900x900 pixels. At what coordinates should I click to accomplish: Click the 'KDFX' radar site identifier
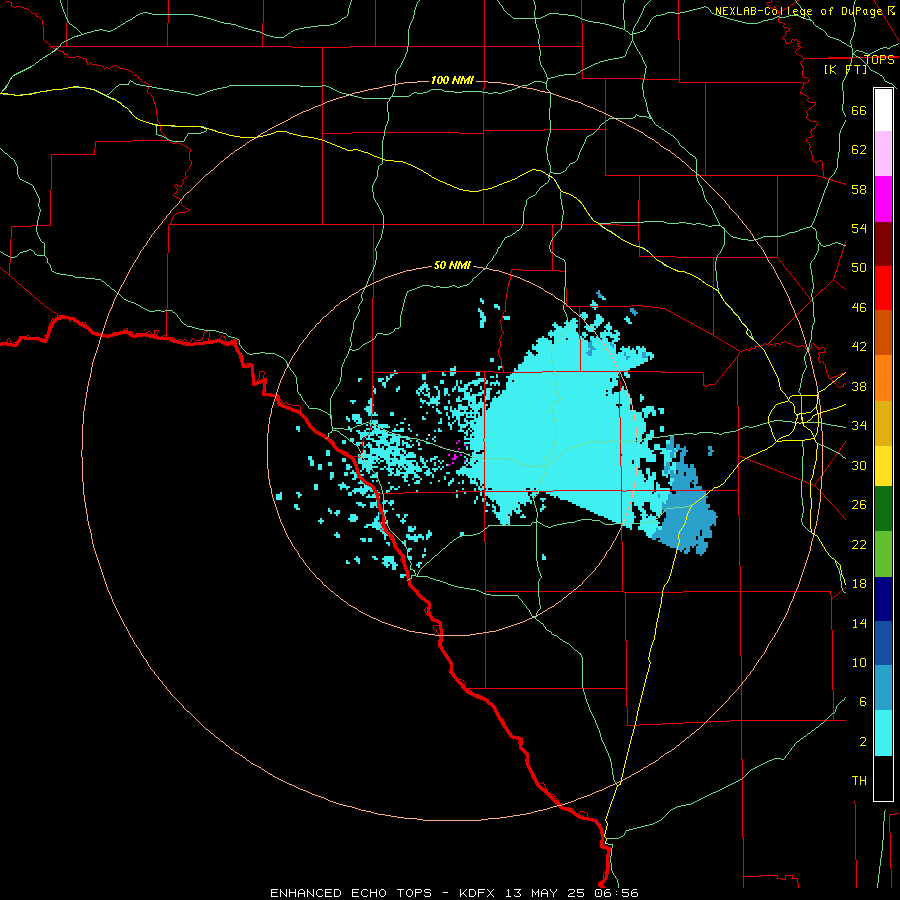pos(477,893)
